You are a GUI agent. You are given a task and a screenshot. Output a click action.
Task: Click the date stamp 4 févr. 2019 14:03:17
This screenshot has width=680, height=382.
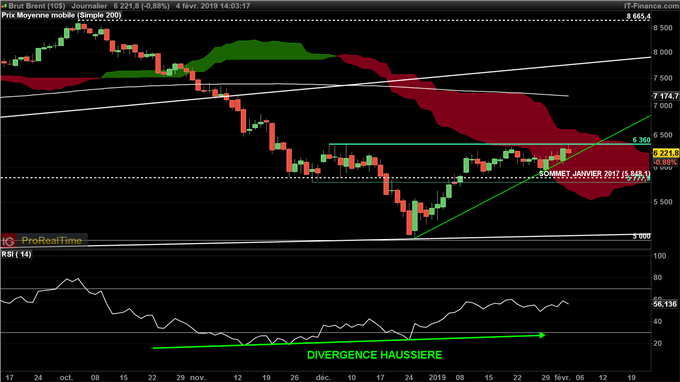coord(213,6)
